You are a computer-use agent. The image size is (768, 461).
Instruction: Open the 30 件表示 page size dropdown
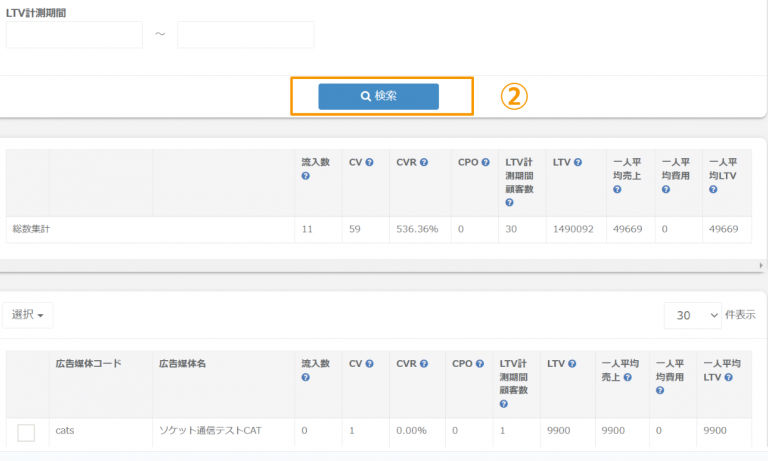tap(692, 315)
